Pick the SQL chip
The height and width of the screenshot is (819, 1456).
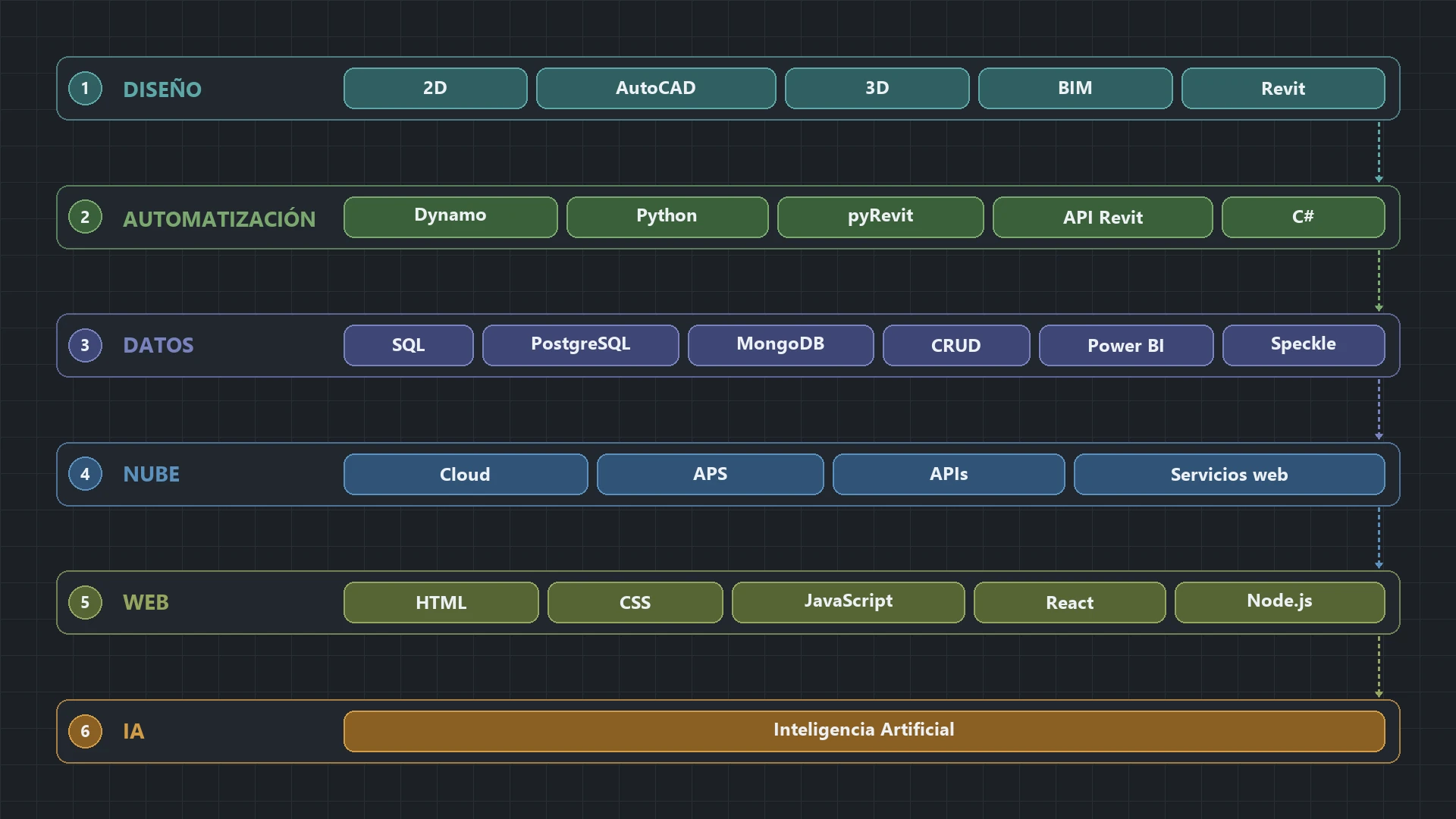409,346
